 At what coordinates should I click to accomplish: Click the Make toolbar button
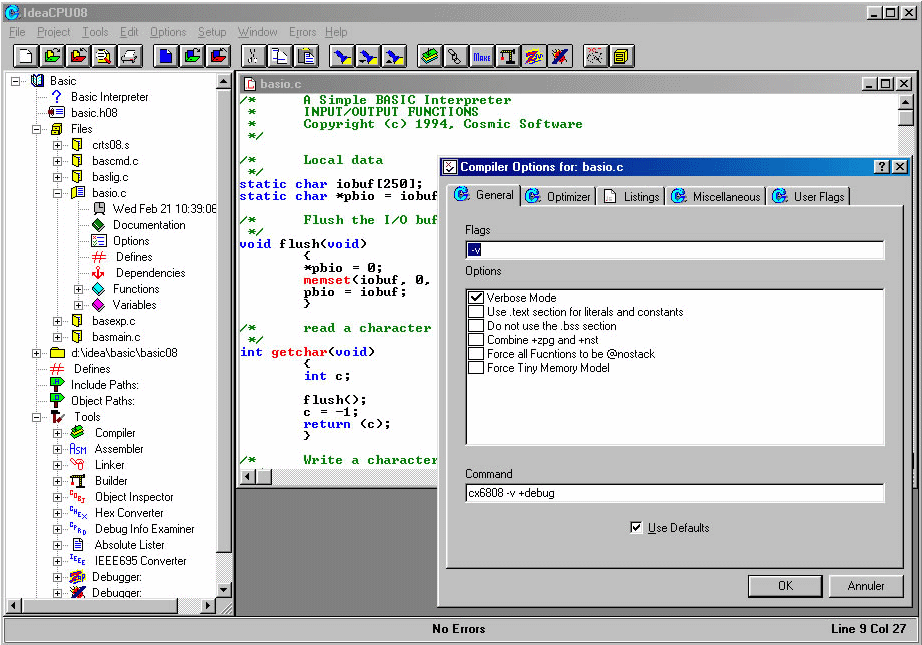pyautogui.click(x=482, y=56)
